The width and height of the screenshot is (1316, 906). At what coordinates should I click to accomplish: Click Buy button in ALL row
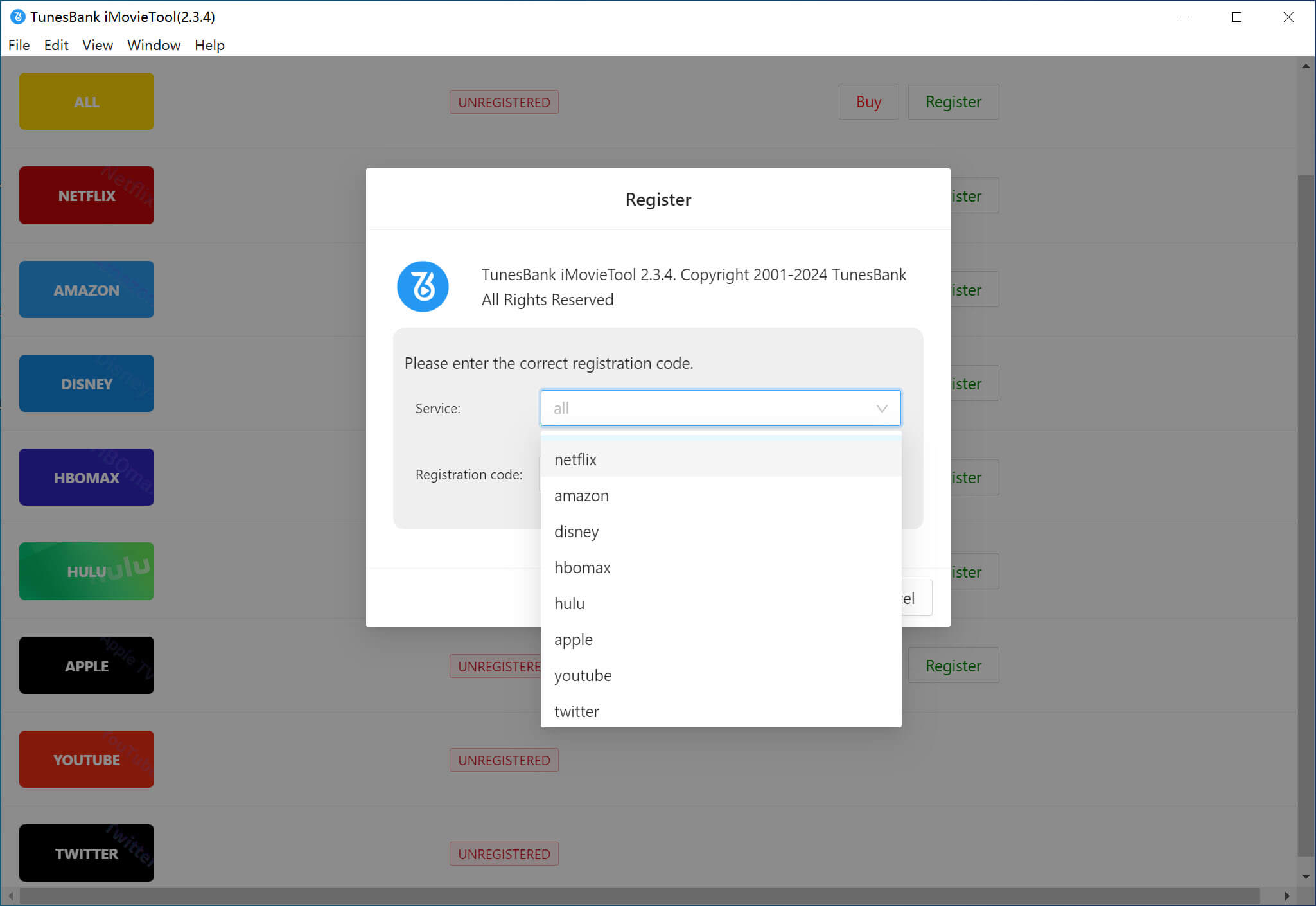(868, 102)
